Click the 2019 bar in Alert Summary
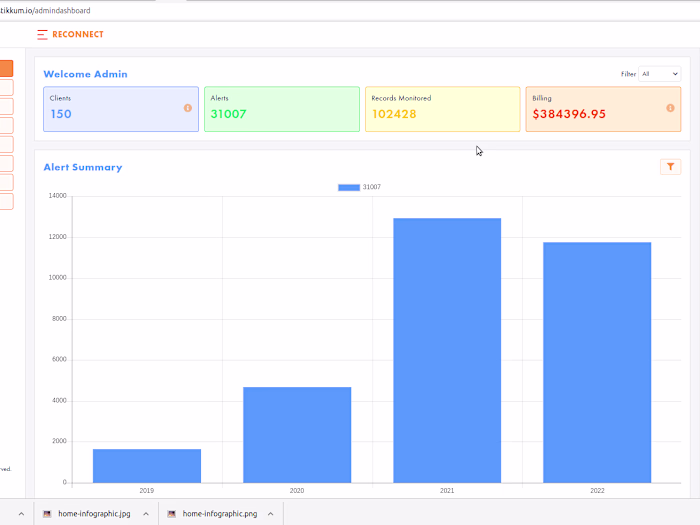700x525 pixels. pyautogui.click(x=147, y=466)
